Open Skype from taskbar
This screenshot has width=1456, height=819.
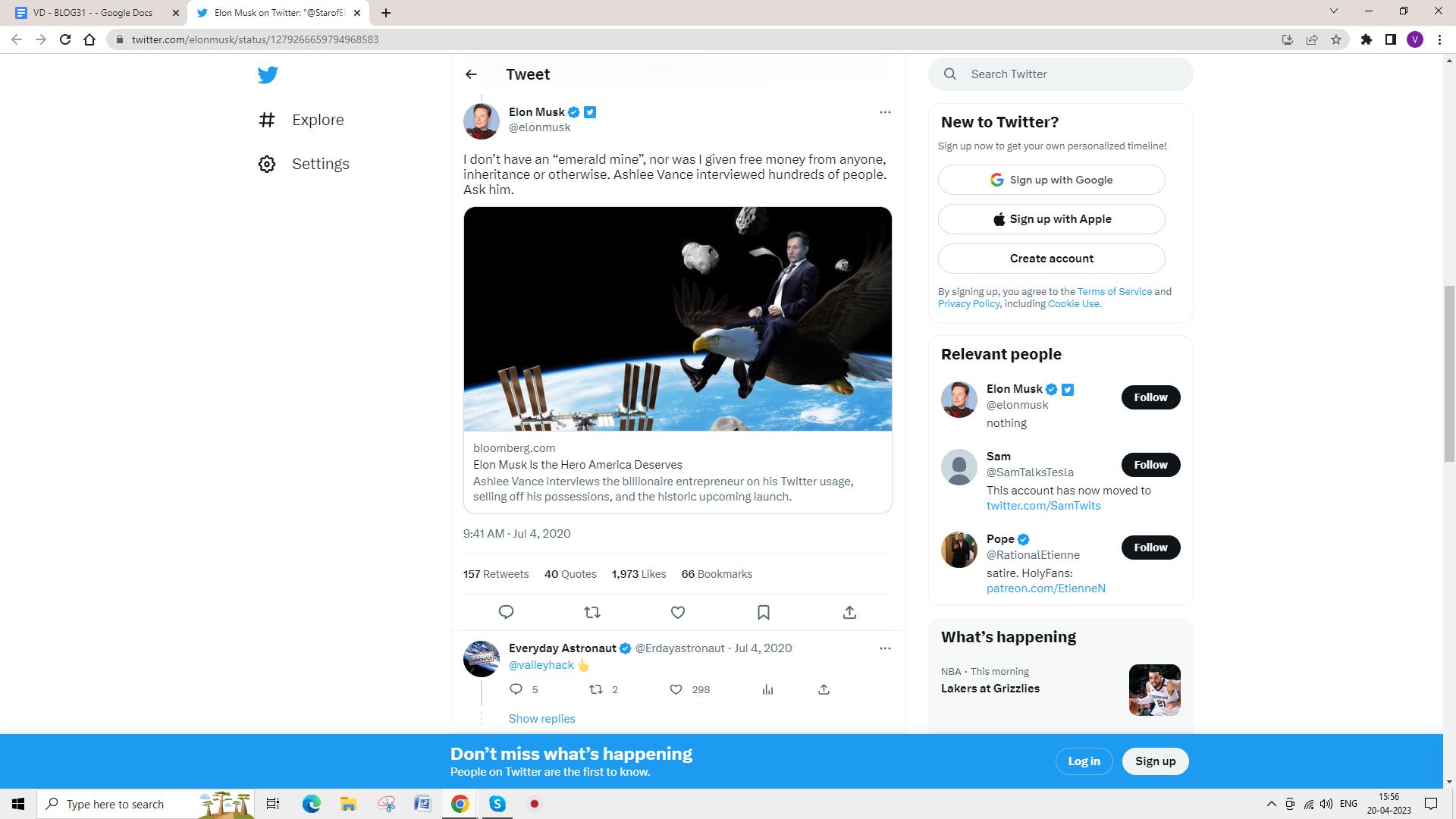[x=497, y=804]
